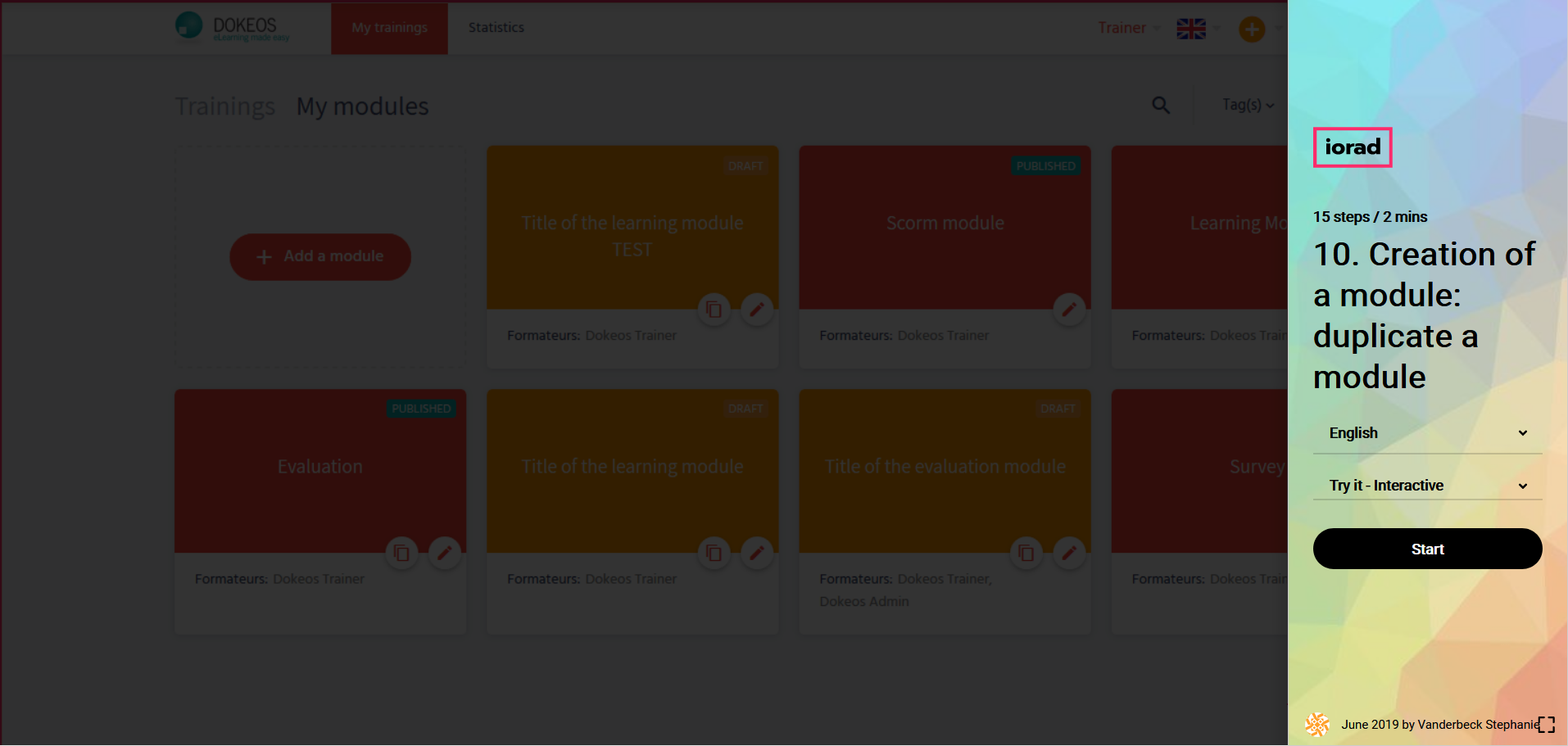Open the My trainings tab
The width and height of the screenshot is (1568, 746).
click(389, 28)
